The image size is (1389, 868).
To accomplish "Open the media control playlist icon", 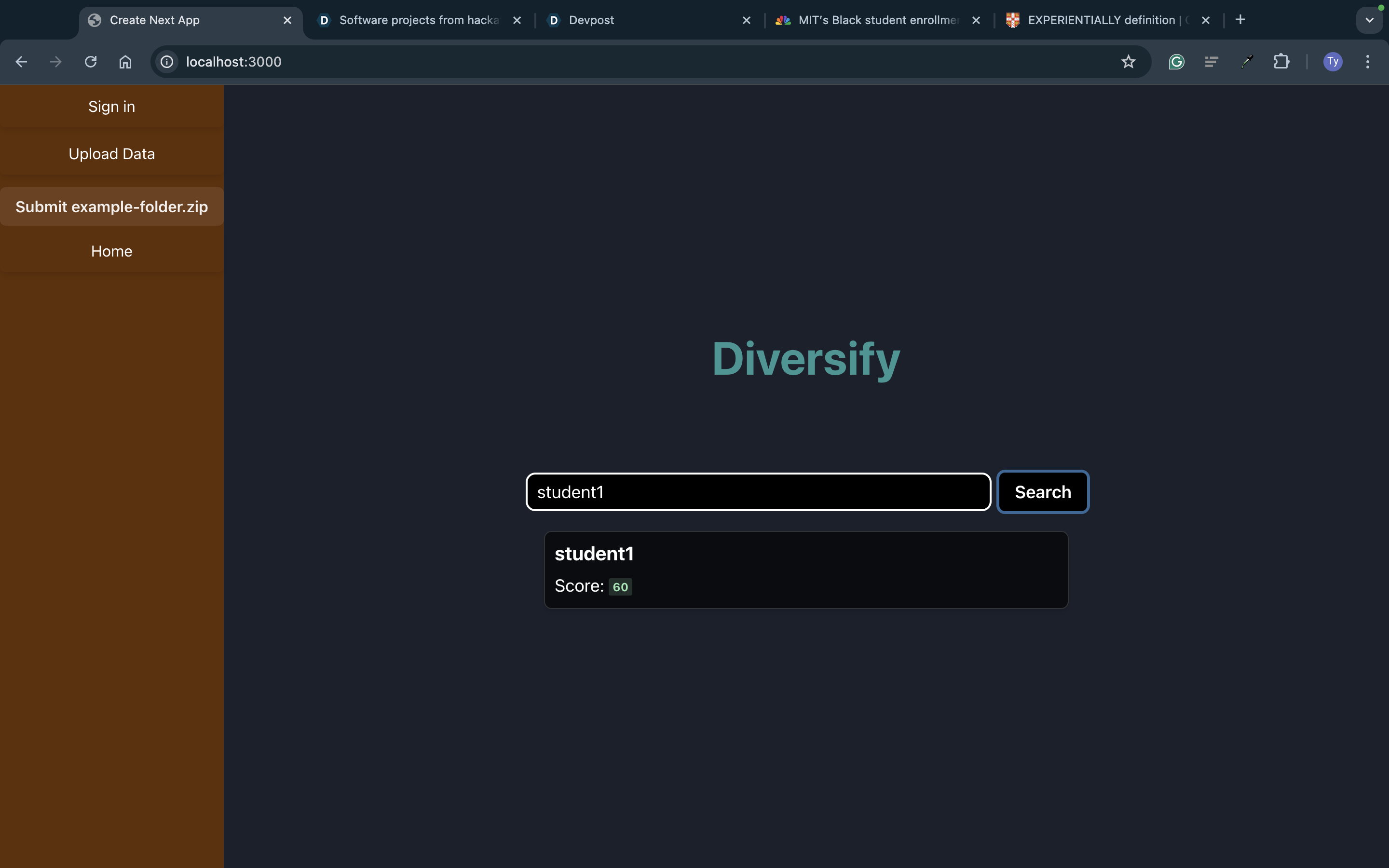I will click(1211, 62).
